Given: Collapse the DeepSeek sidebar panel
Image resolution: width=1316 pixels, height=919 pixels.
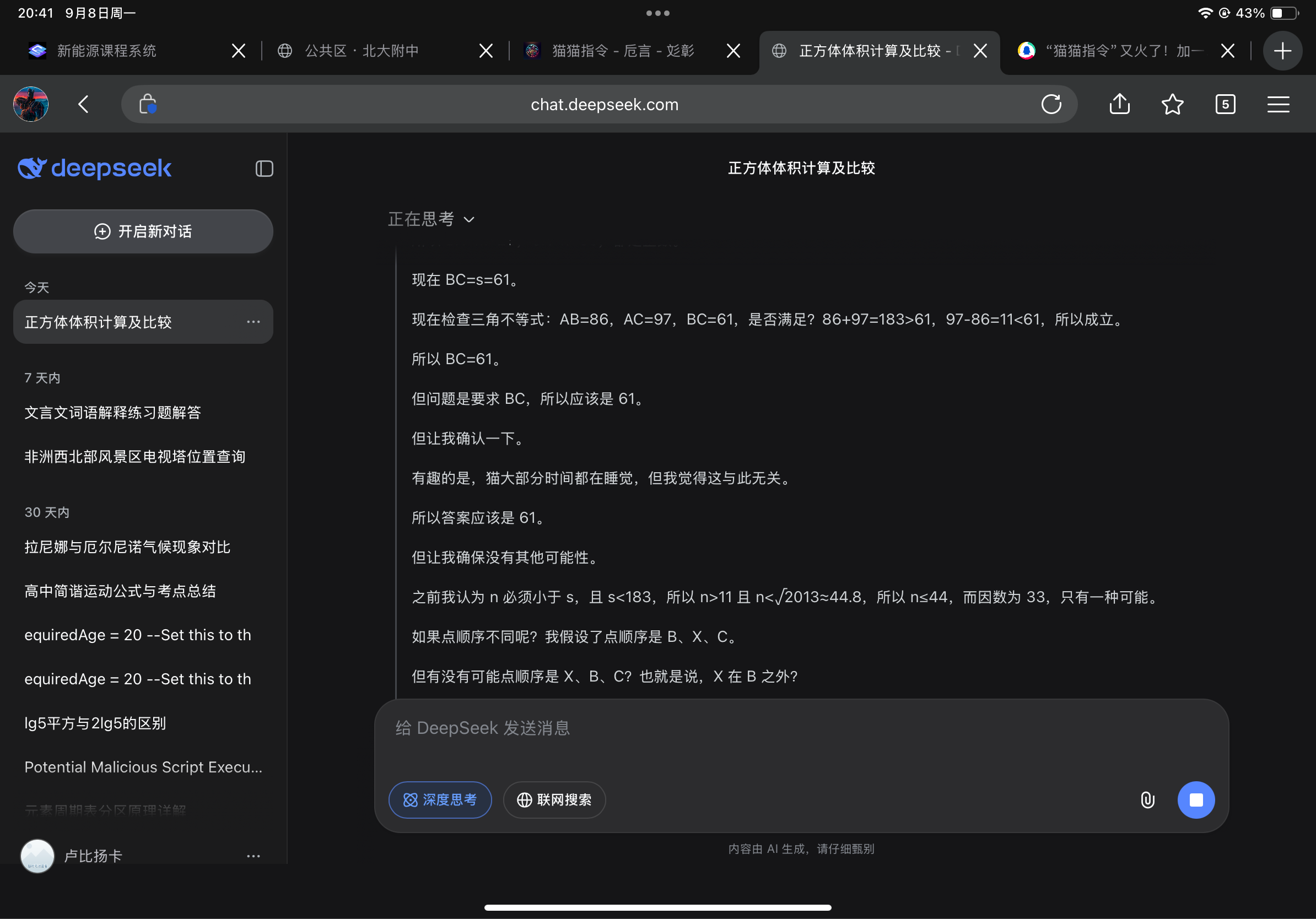Looking at the screenshot, I should [x=263, y=169].
